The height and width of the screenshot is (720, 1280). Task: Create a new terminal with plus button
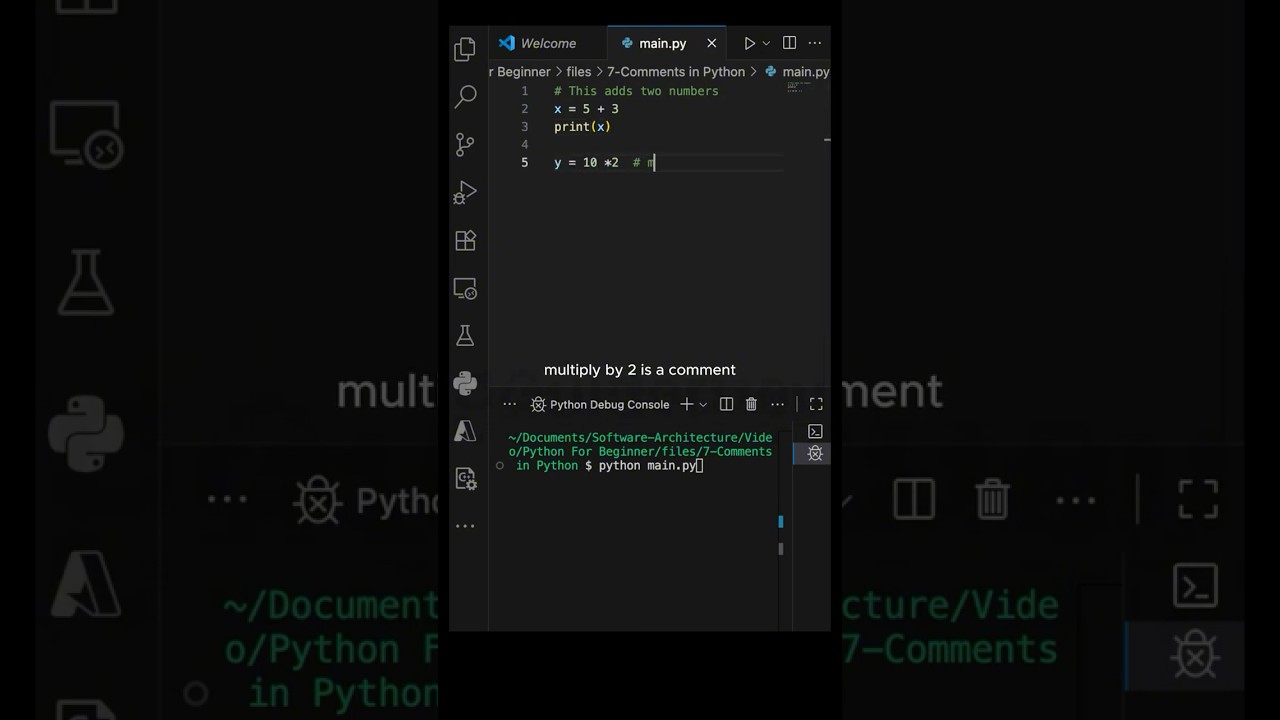(687, 404)
